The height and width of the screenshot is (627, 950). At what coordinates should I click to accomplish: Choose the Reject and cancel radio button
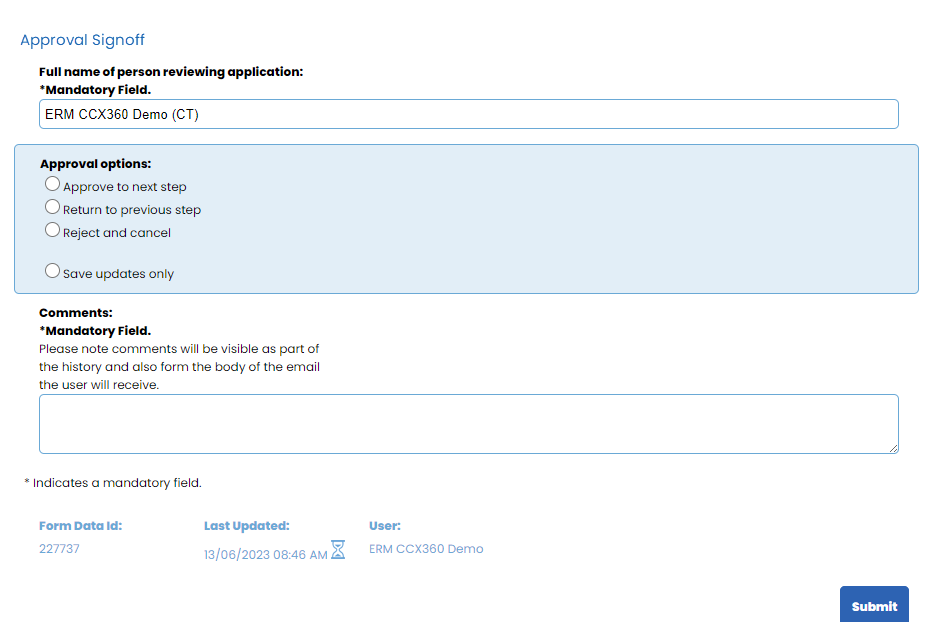click(x=53, y=230)
